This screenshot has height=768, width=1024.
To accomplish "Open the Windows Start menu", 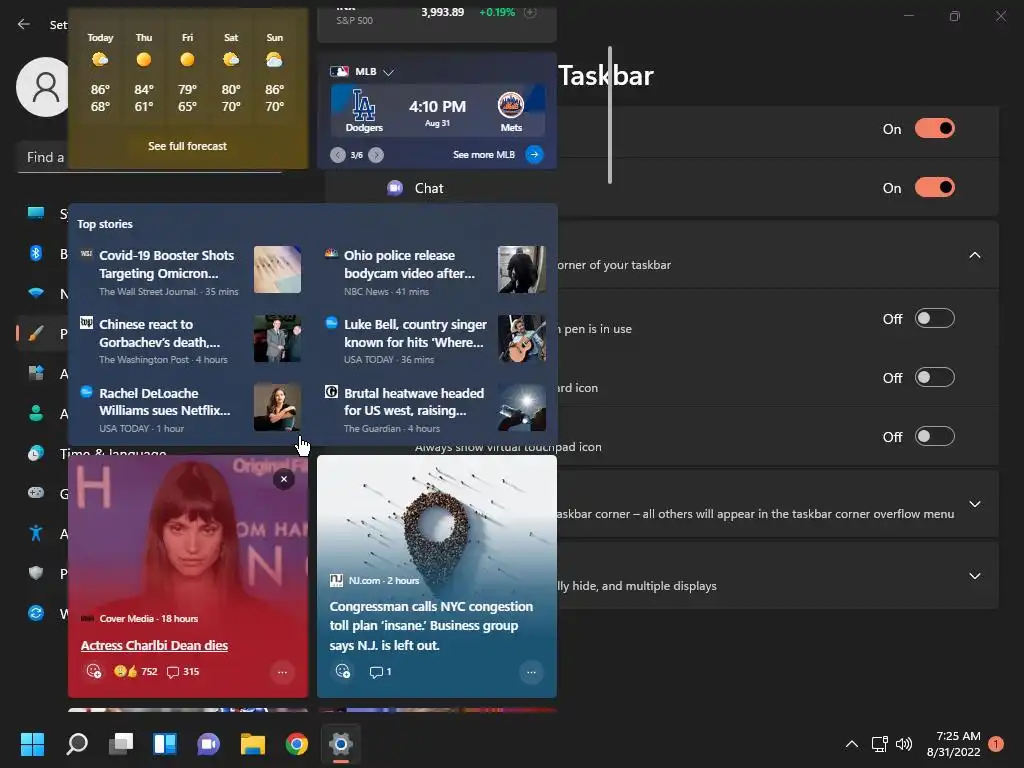I will pos(32,744).
